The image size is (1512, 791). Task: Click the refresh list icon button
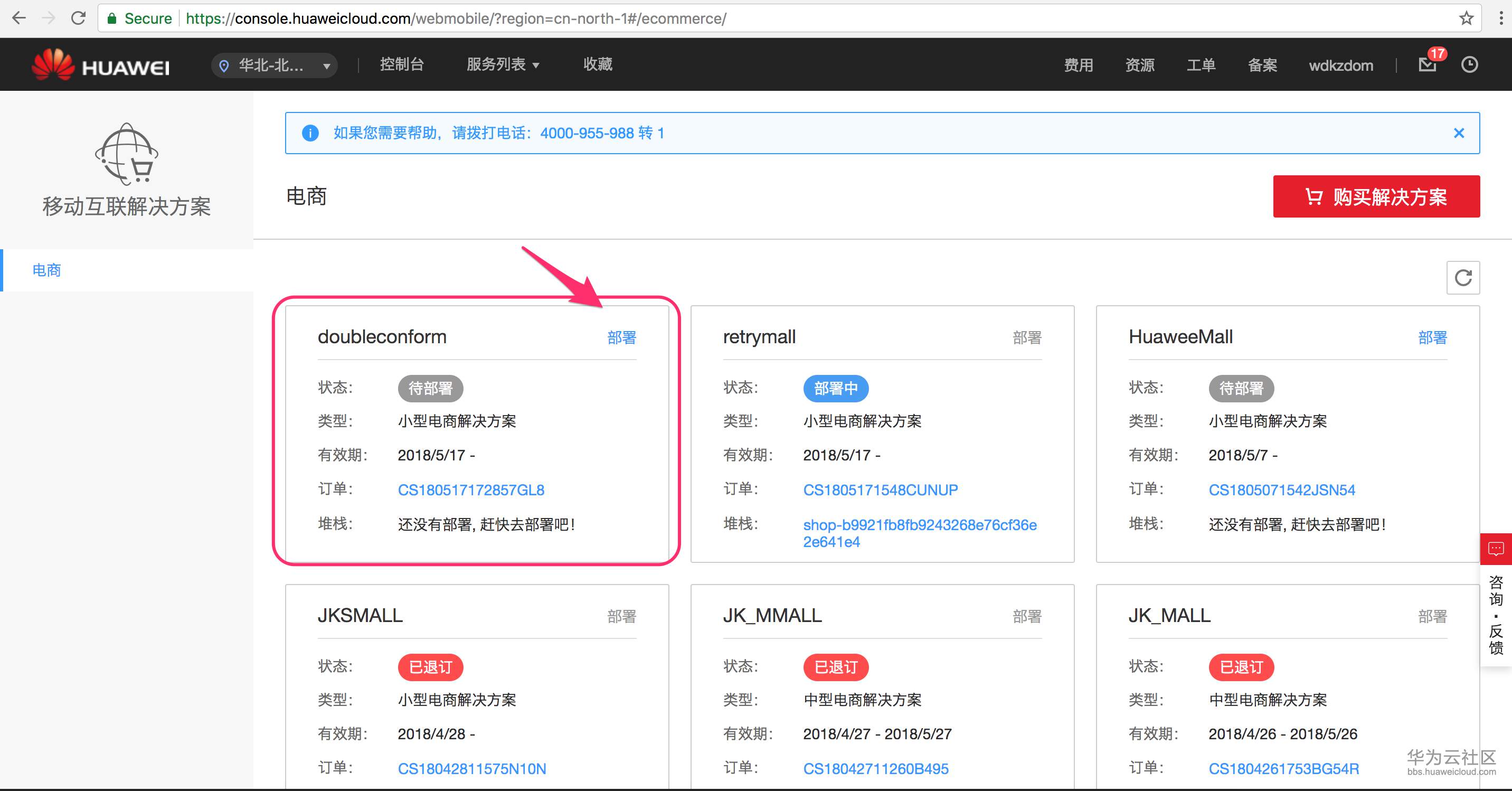pyautogui.click(x=1463, y=278)
